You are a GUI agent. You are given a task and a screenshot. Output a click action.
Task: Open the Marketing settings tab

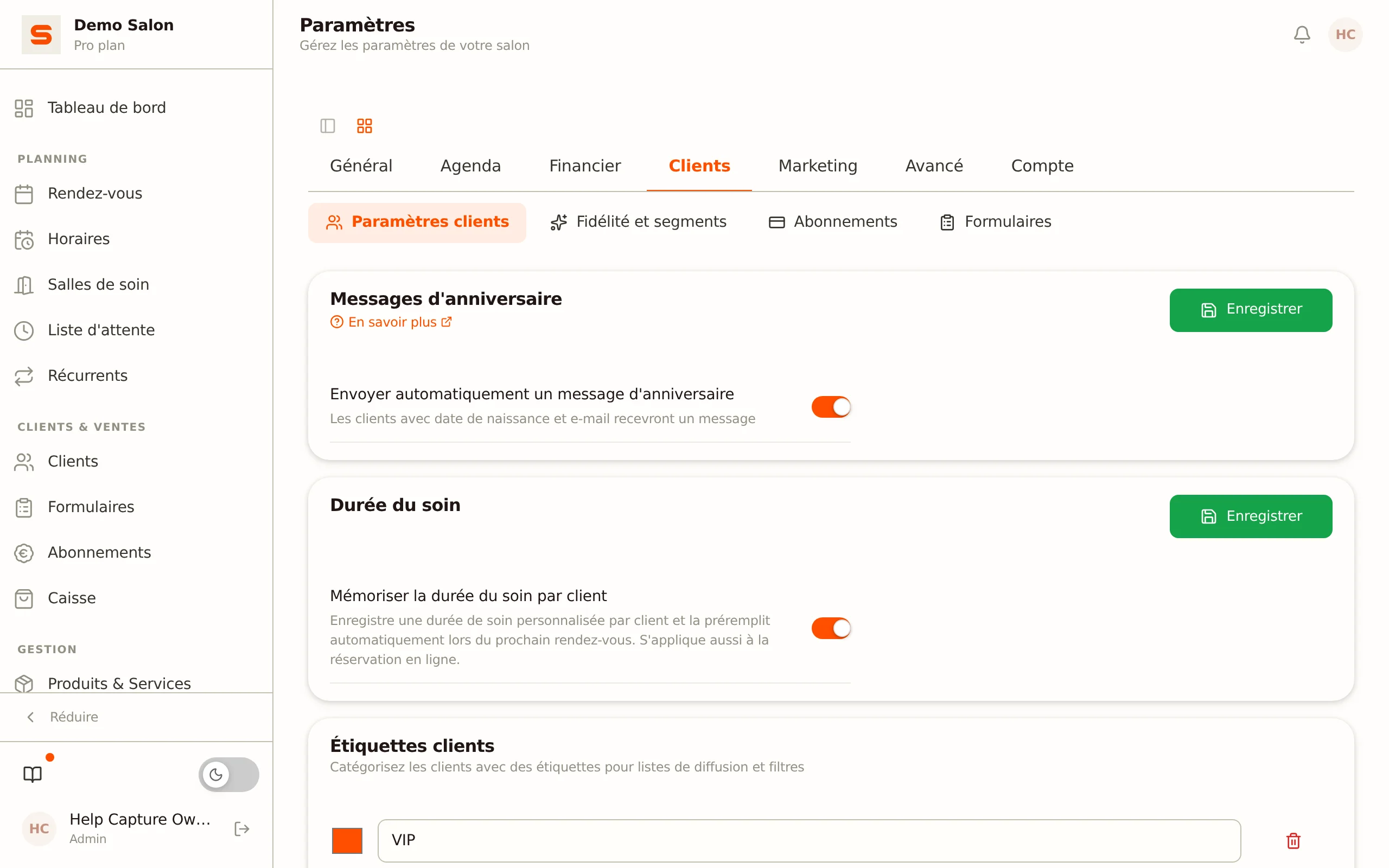click(817, 166)
